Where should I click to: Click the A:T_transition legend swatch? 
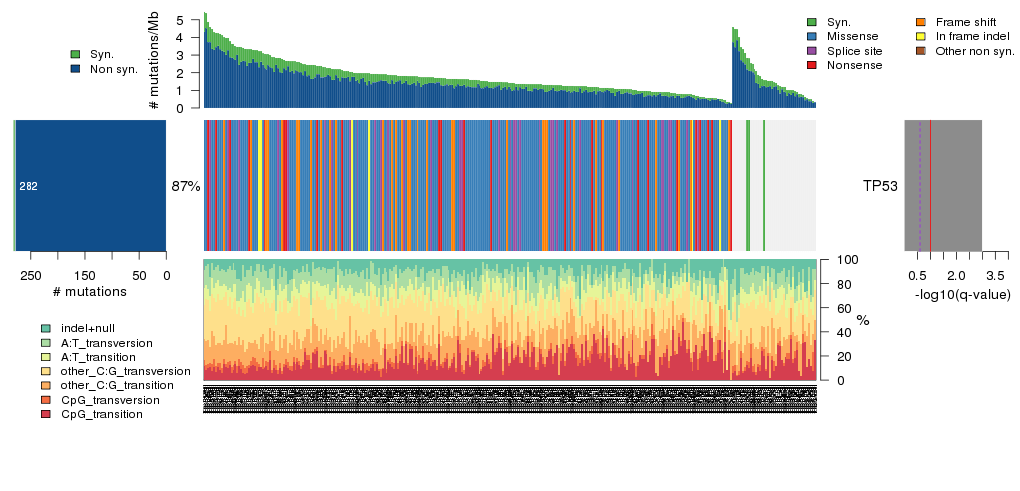click(x=46, y=357)
